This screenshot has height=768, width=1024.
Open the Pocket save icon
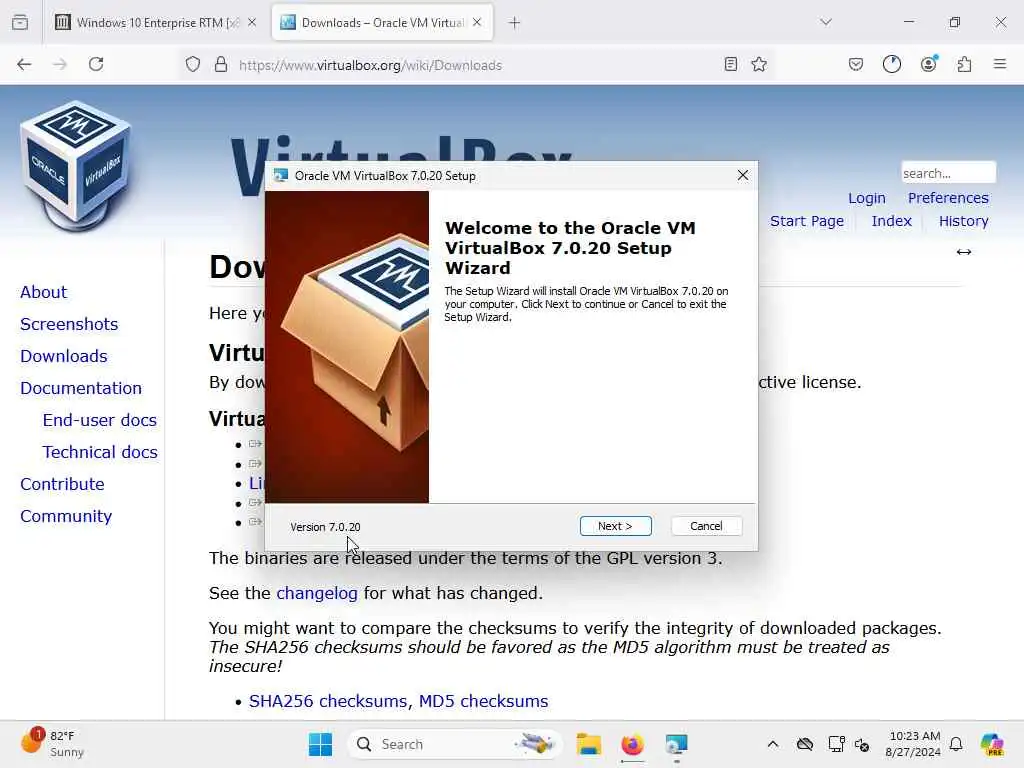856,64
